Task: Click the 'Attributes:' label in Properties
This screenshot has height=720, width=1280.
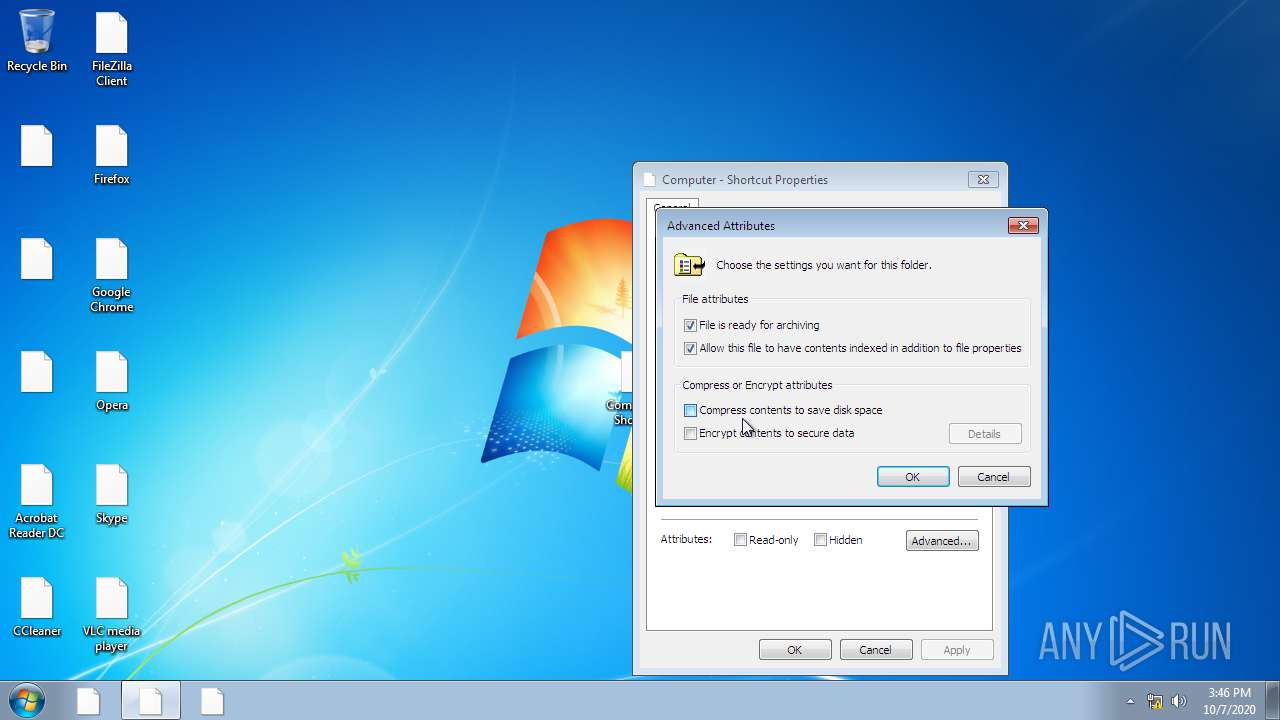Action: coord(686,539)
